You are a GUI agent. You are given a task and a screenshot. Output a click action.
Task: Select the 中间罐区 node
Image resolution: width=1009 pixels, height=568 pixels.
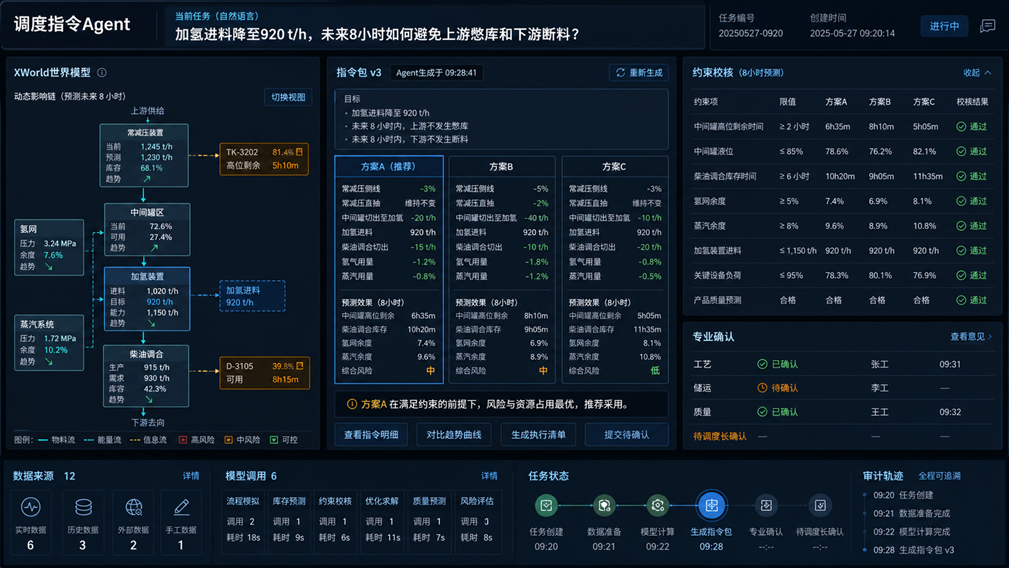(147, 229)
